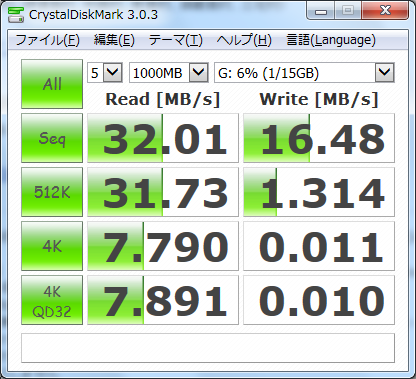Open the 言語(Language) menu
The image size is (416, 379).
[331, 40]
